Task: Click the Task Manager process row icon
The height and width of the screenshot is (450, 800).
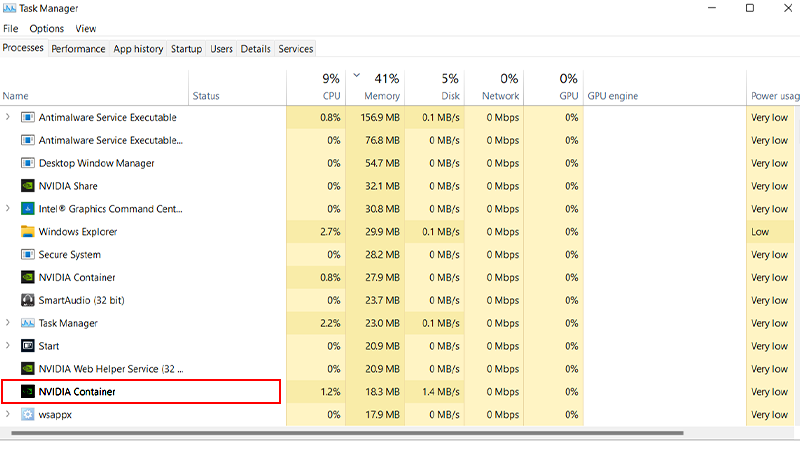Action: pos(28,323)
